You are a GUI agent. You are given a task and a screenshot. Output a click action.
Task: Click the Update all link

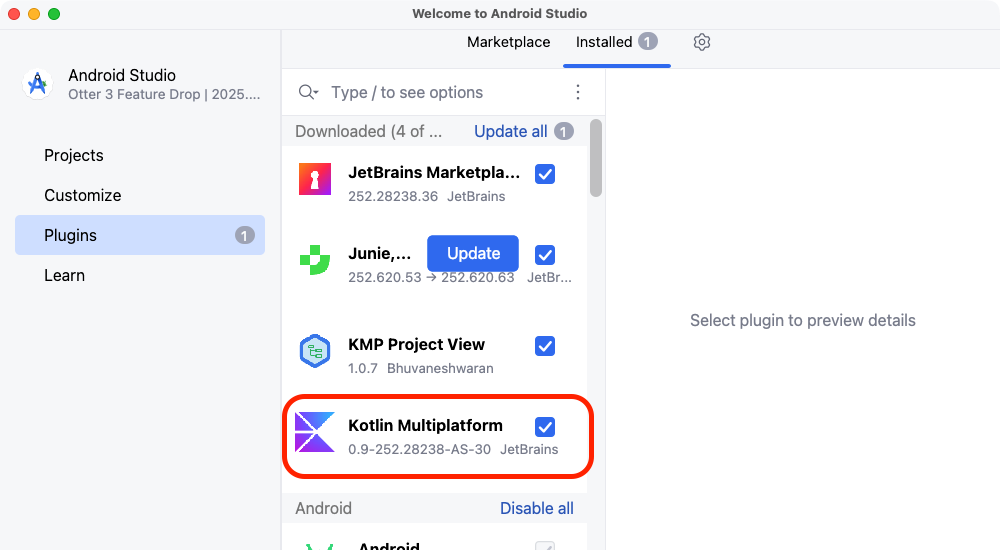coord(510,131)
